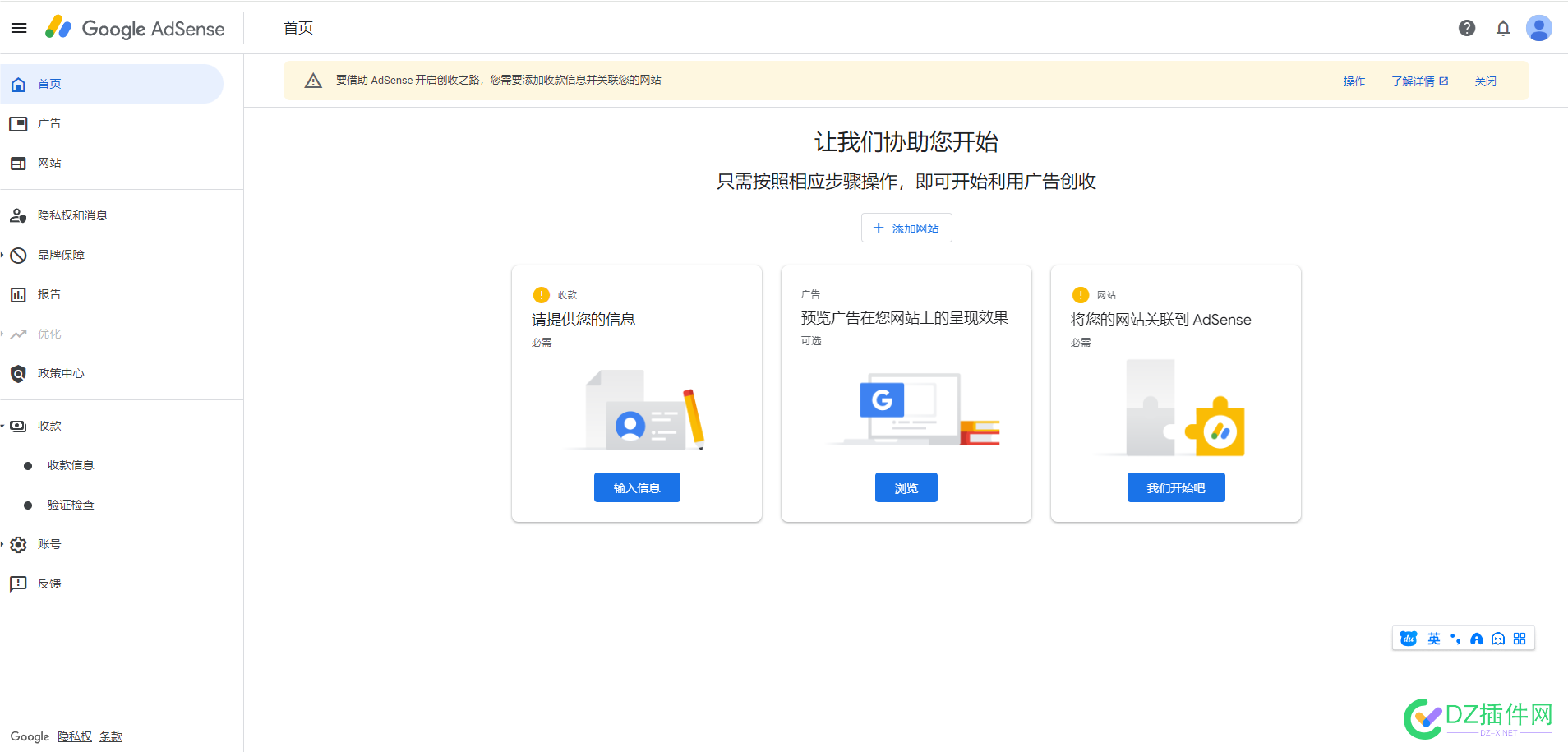Click the 输入信息 button
Image resolution: width=1568 pixels, height=752 pixels.
tap(637, 487)
